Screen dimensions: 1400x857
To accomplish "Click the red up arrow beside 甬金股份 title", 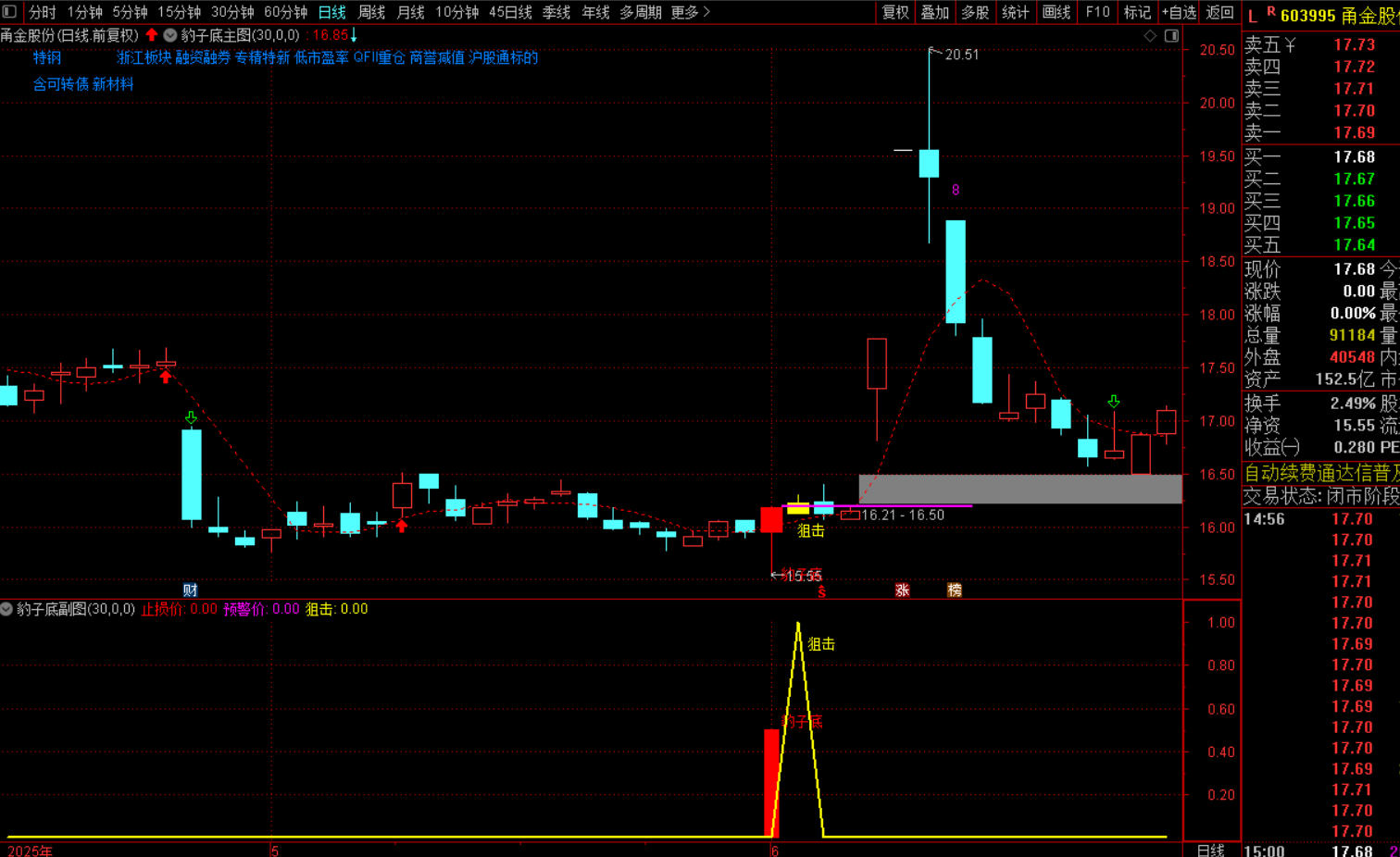I will tap(152, 35).
